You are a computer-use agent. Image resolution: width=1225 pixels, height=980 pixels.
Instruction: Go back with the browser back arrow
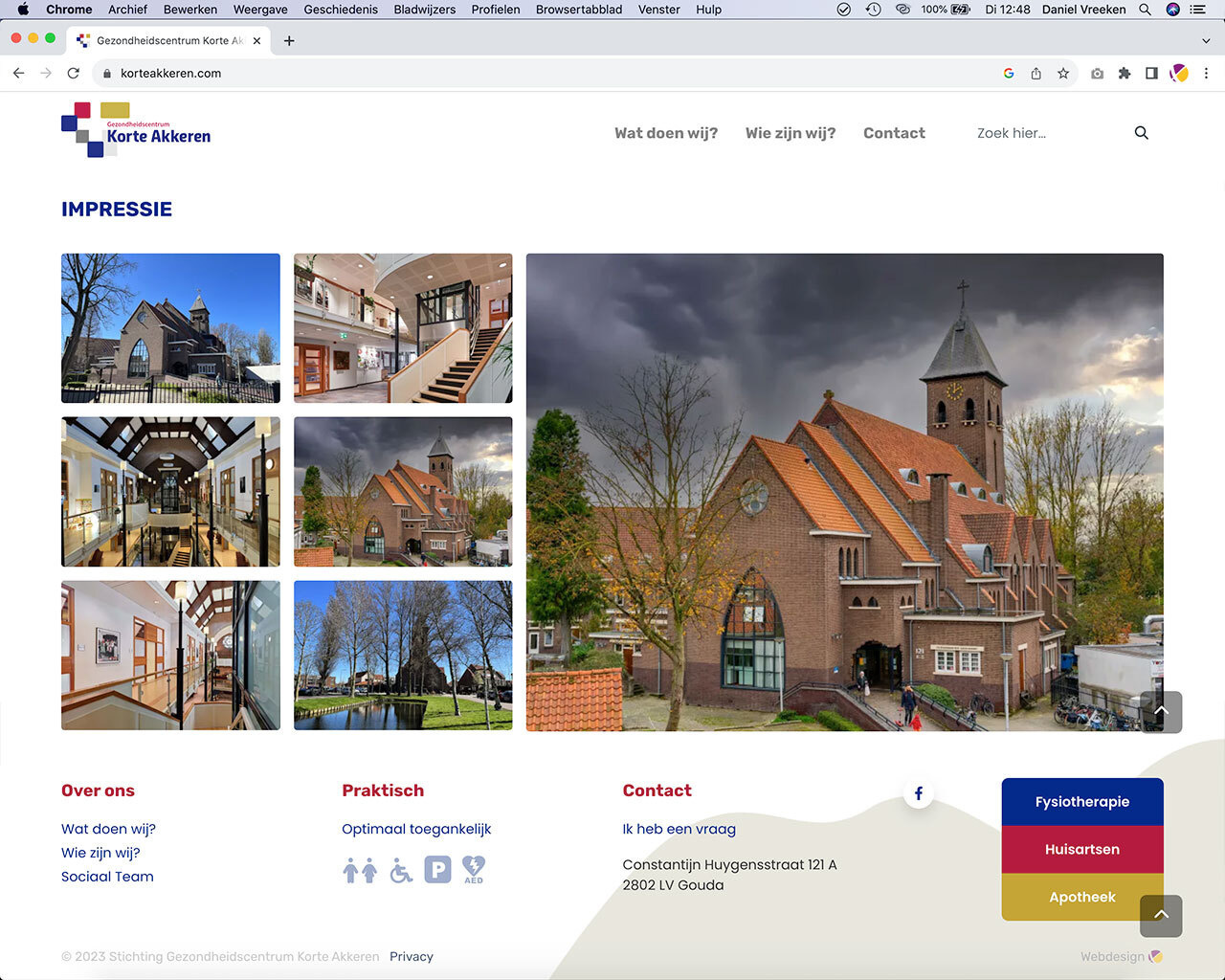(x=18, y=73)
